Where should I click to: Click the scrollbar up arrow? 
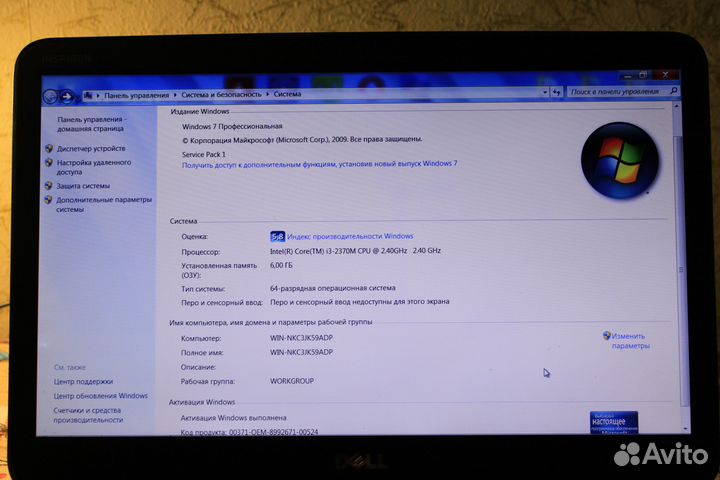point(676,106)
